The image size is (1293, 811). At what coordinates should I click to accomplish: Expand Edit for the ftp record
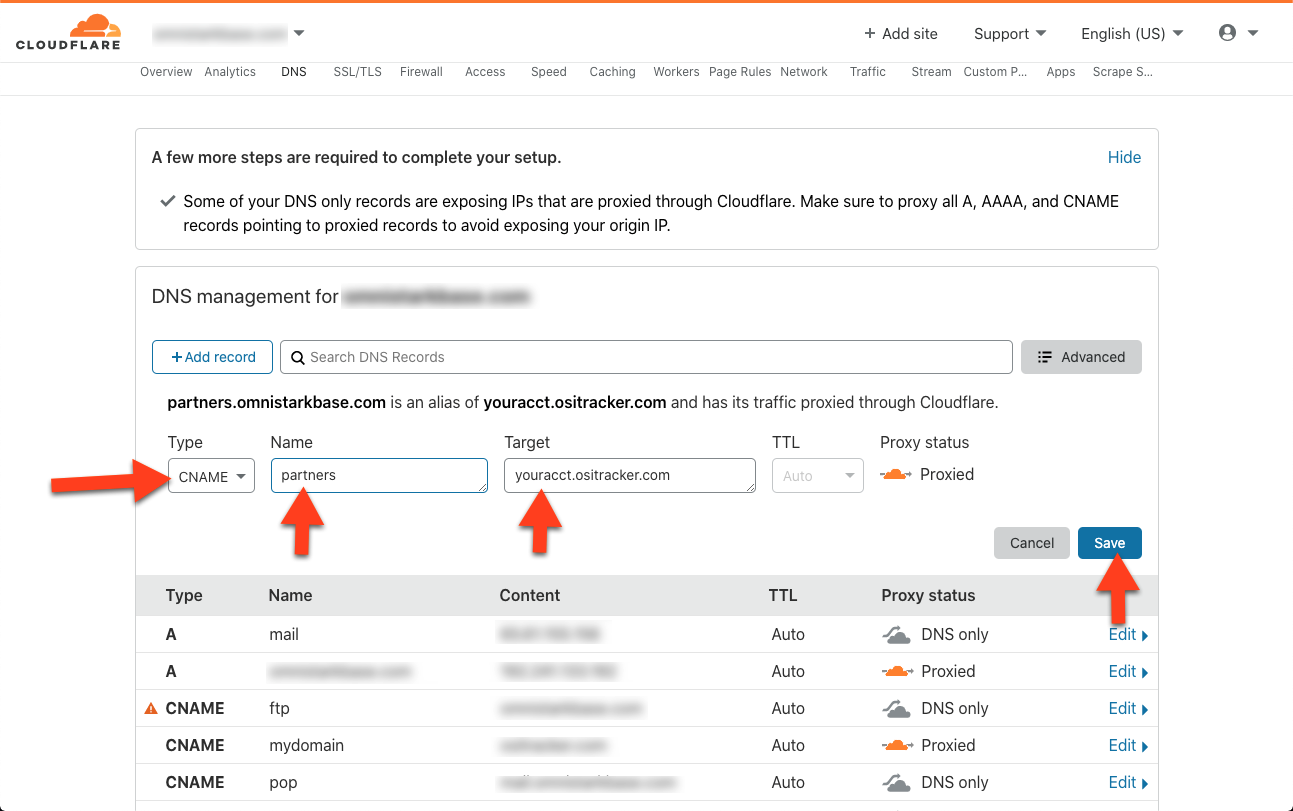pyautogui.click(x=1128, y=708)
